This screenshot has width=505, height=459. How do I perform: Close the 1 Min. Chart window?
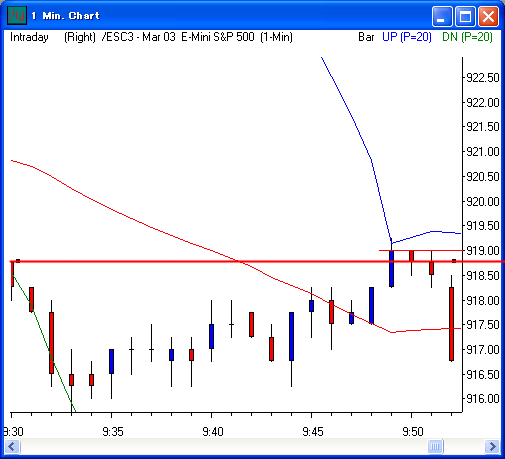click(x=488, y=16)
